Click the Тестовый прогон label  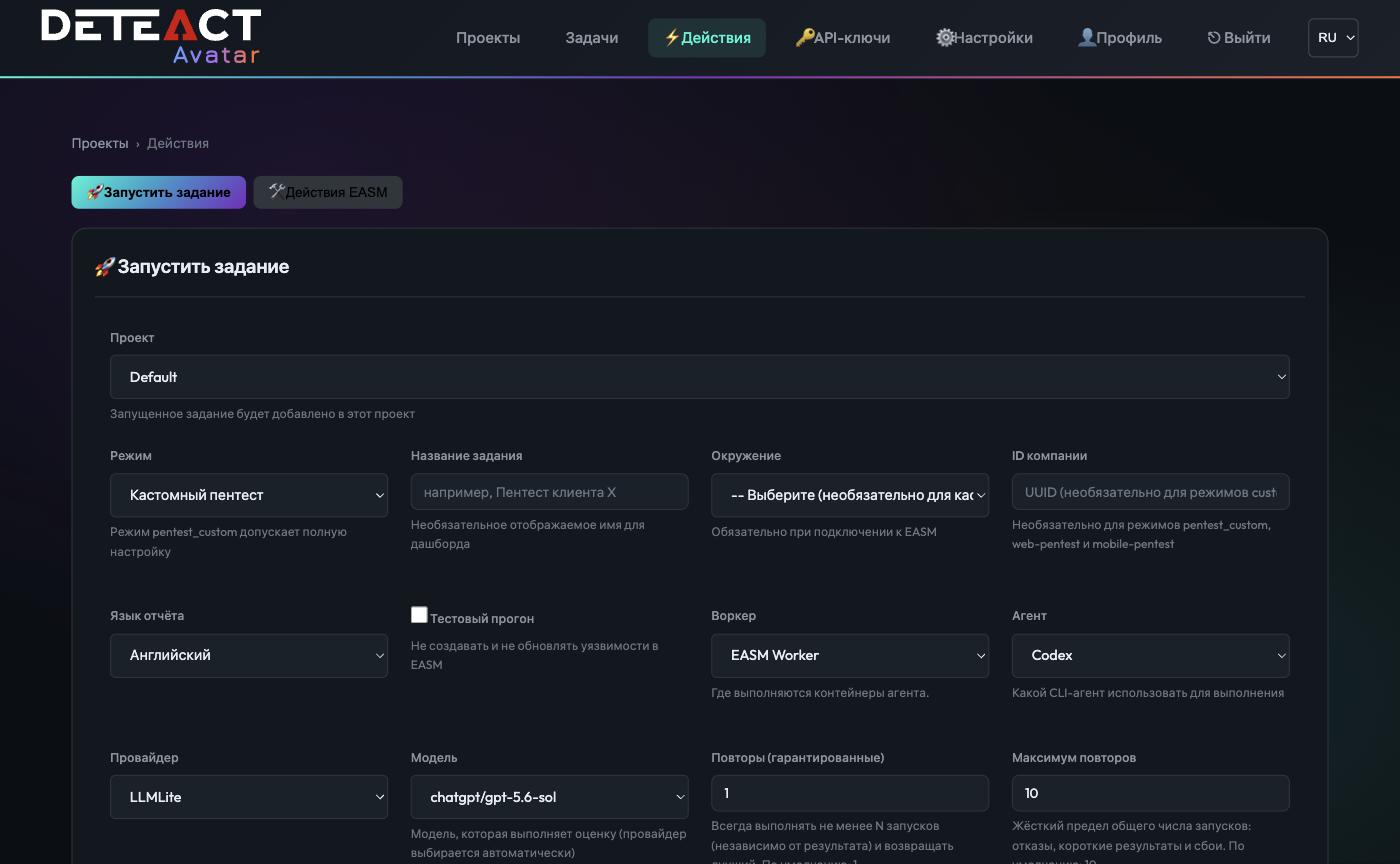482,619
